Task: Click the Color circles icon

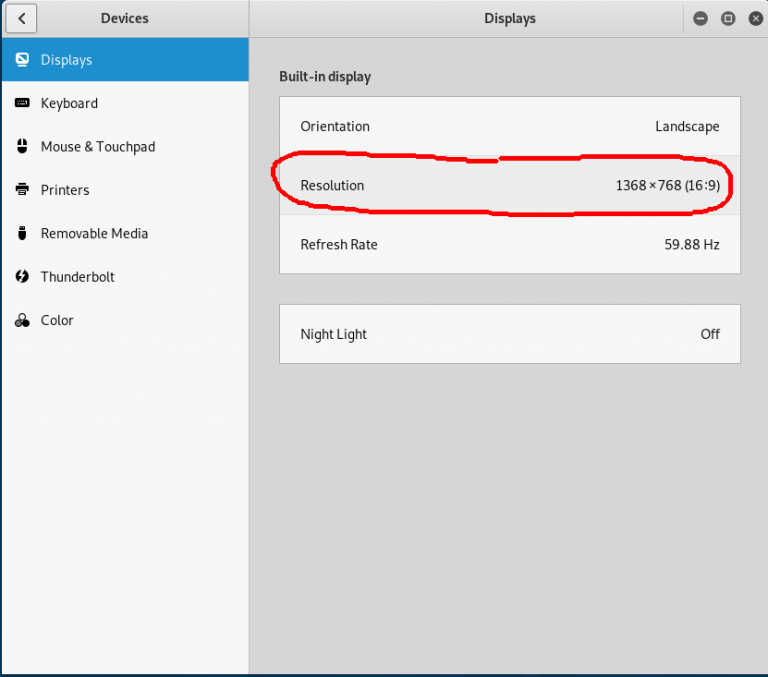Action: click(22, 320)
